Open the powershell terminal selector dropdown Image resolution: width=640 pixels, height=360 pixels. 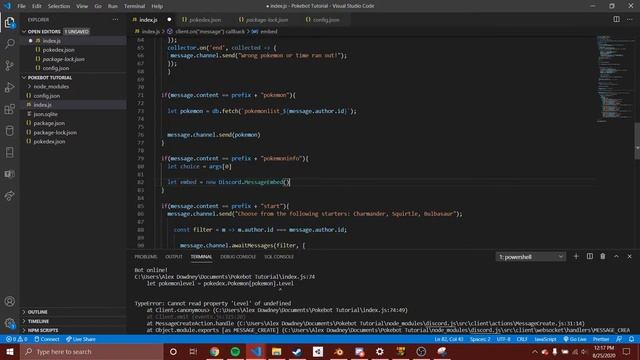coord(531,257)
